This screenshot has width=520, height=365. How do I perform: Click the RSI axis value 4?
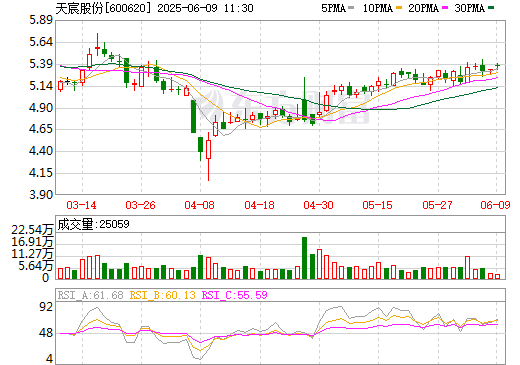click(49, 359)
